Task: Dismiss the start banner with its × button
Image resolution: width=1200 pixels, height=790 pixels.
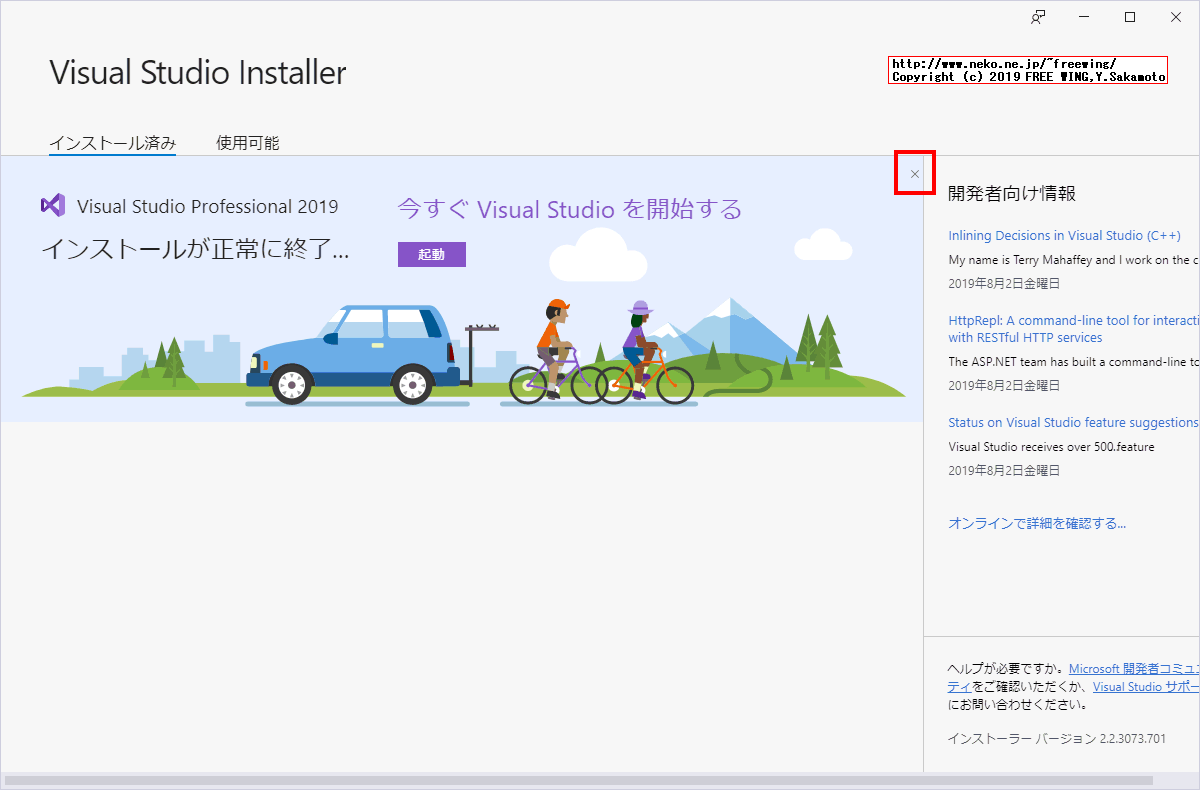Action: coord(914,172)
